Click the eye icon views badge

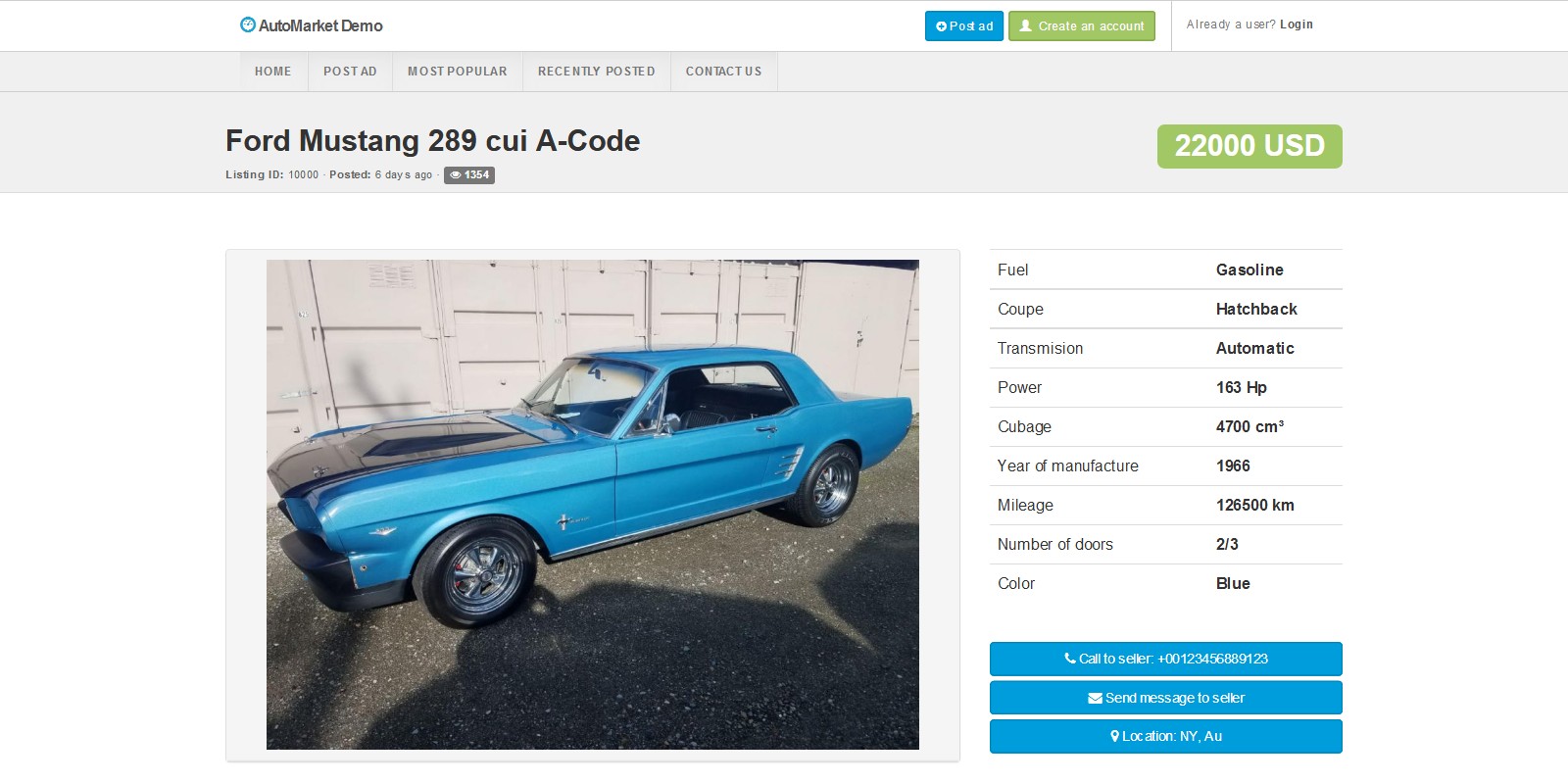point(456,174)
